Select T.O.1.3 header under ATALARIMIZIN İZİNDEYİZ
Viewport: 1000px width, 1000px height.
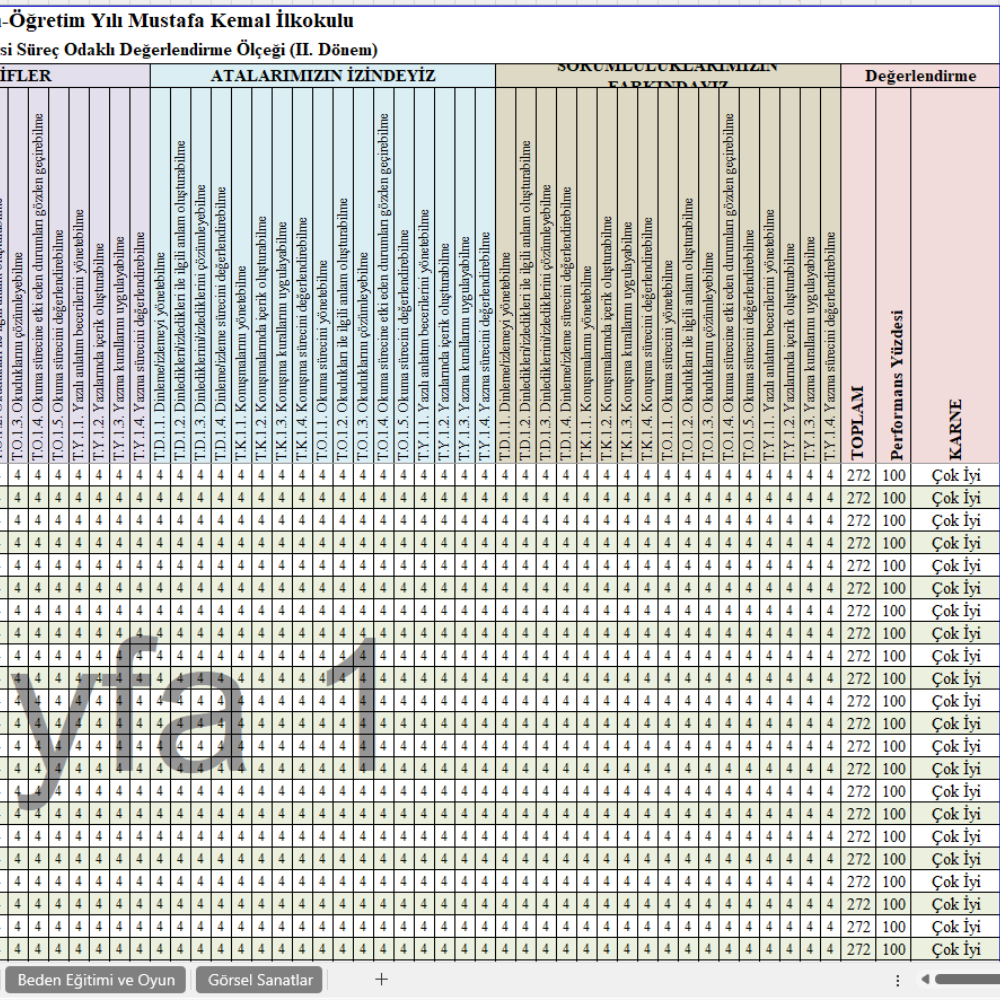pos(363,276)
